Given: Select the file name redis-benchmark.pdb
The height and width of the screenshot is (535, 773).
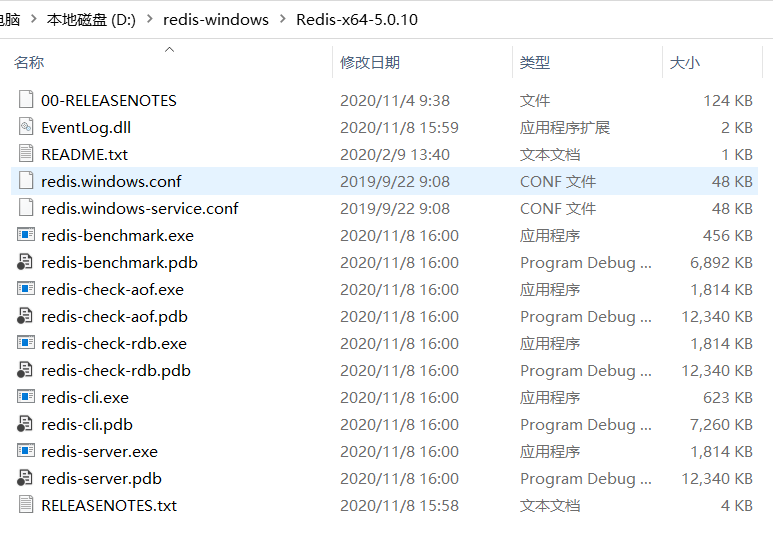Looking at the screenshot, I should coord(119,262).
